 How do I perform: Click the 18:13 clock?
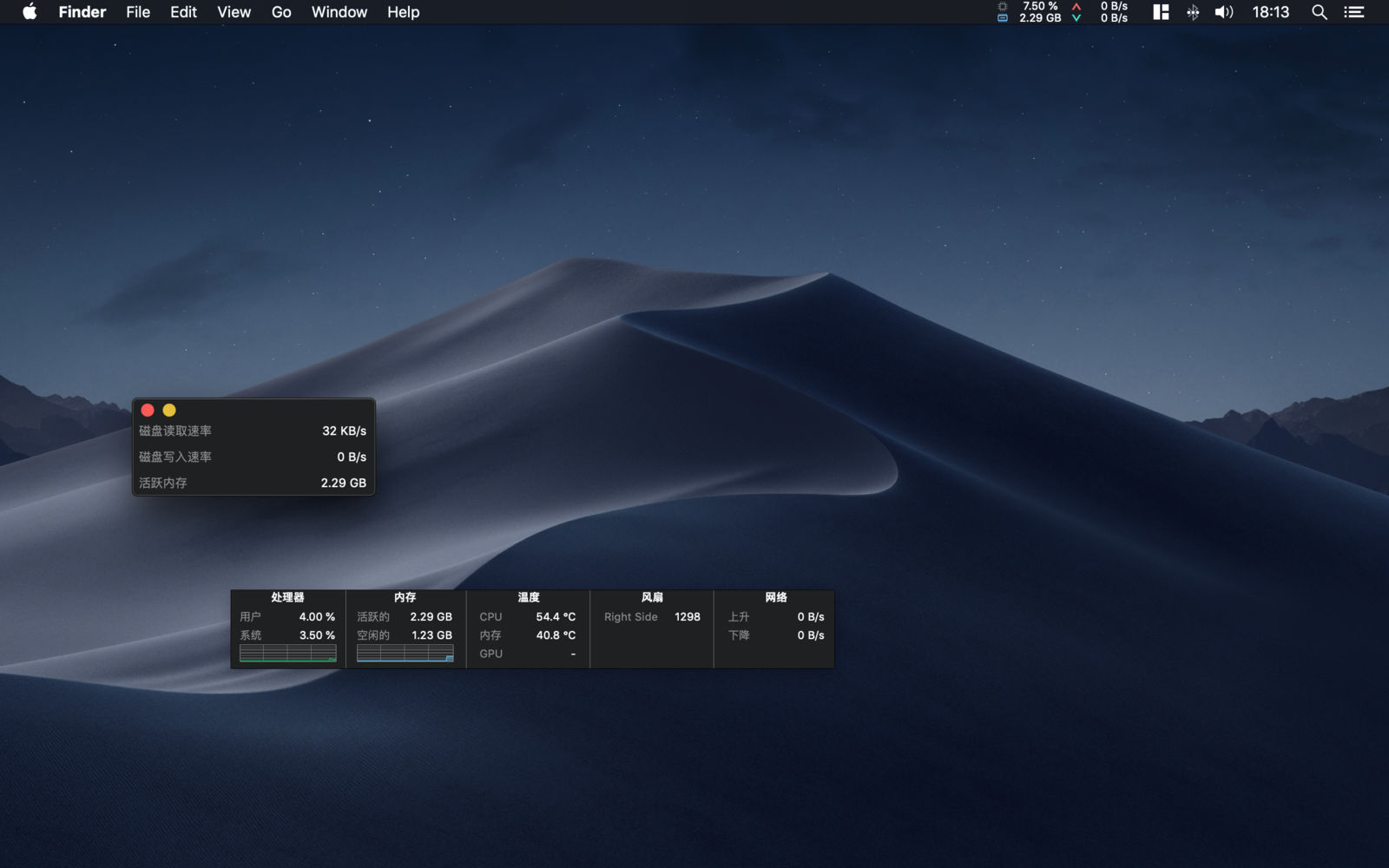tap(1271, 12)
